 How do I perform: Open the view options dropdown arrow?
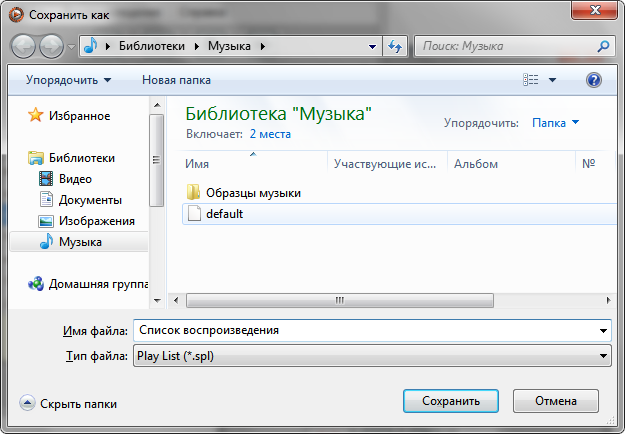(552, 80)
